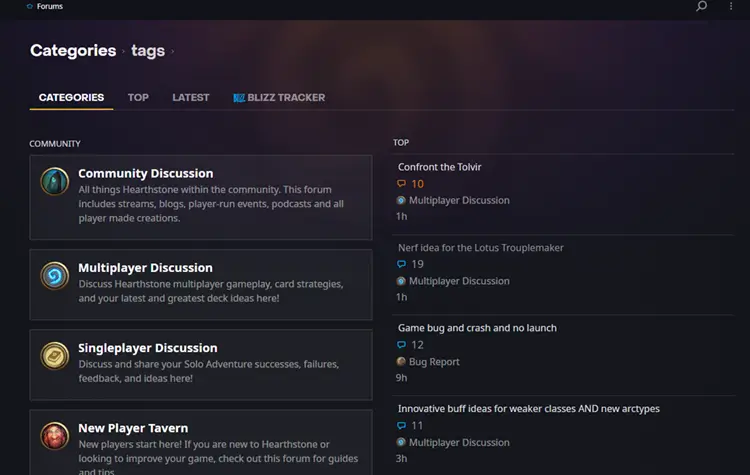Open the three-dot options menu
The width and height of the screenshot is (750, 475).
(731, 6)
